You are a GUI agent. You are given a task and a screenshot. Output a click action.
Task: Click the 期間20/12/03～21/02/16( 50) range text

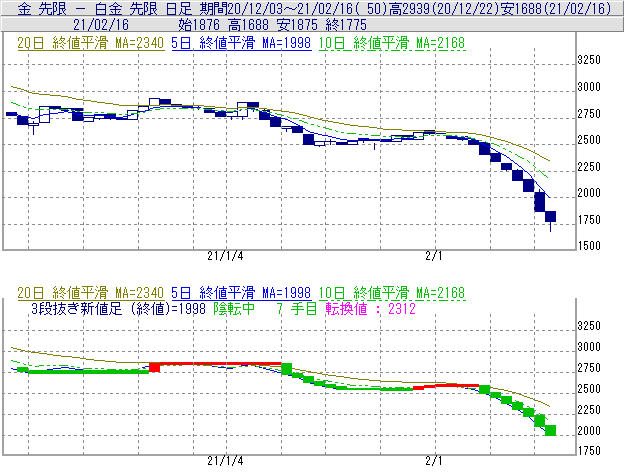(x=294, y=9)
